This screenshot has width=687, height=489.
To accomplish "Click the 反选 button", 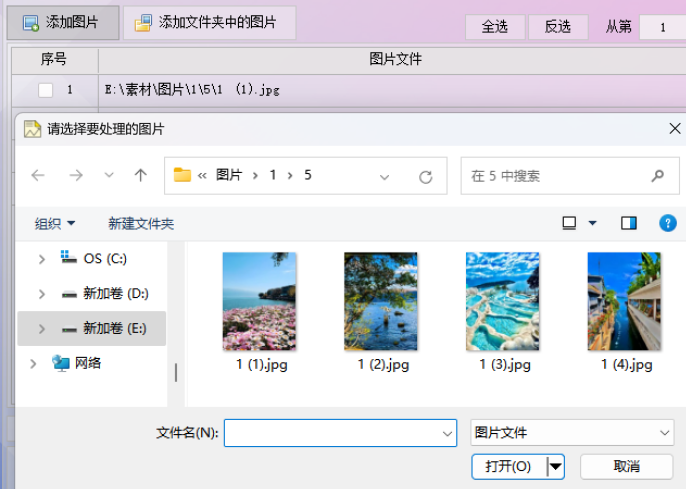I will pyautogui.click(x=558, y=27).
